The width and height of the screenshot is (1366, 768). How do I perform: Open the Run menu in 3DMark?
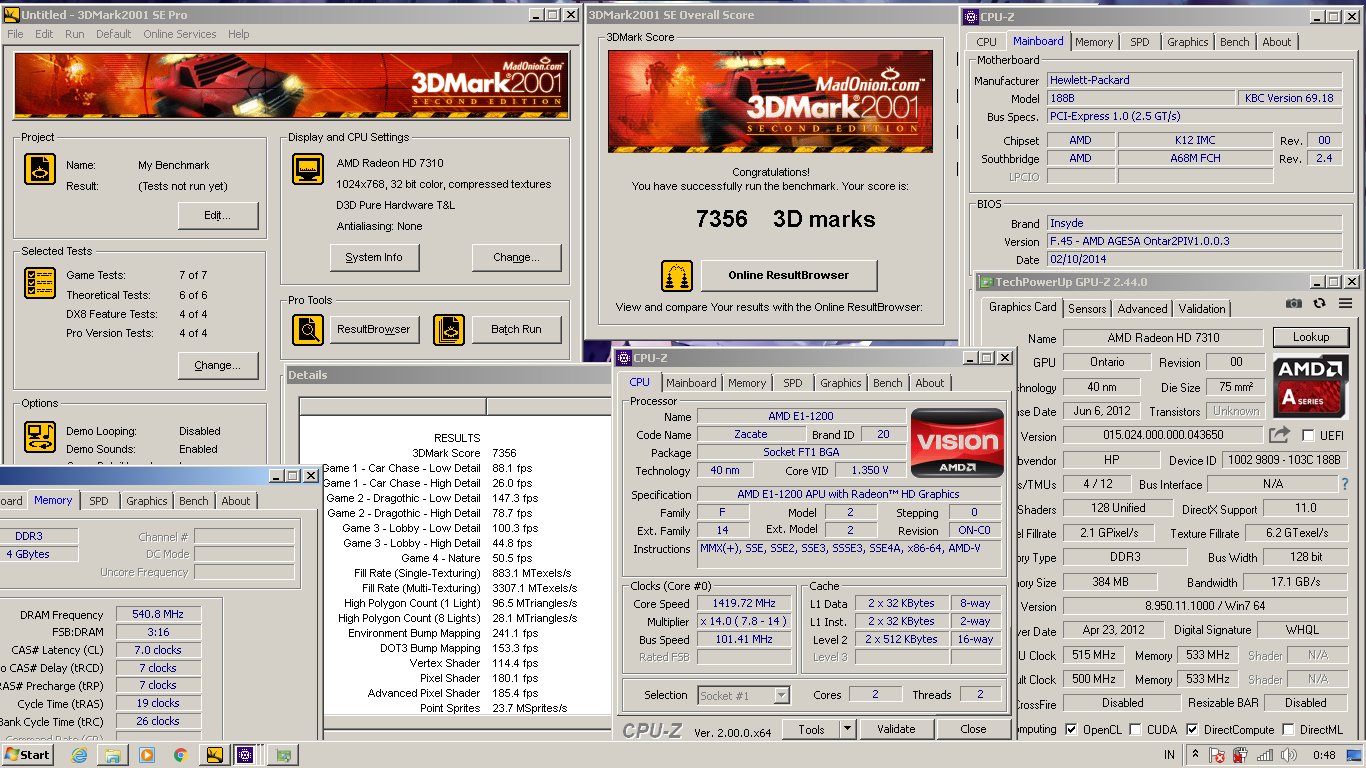[75, 34]
